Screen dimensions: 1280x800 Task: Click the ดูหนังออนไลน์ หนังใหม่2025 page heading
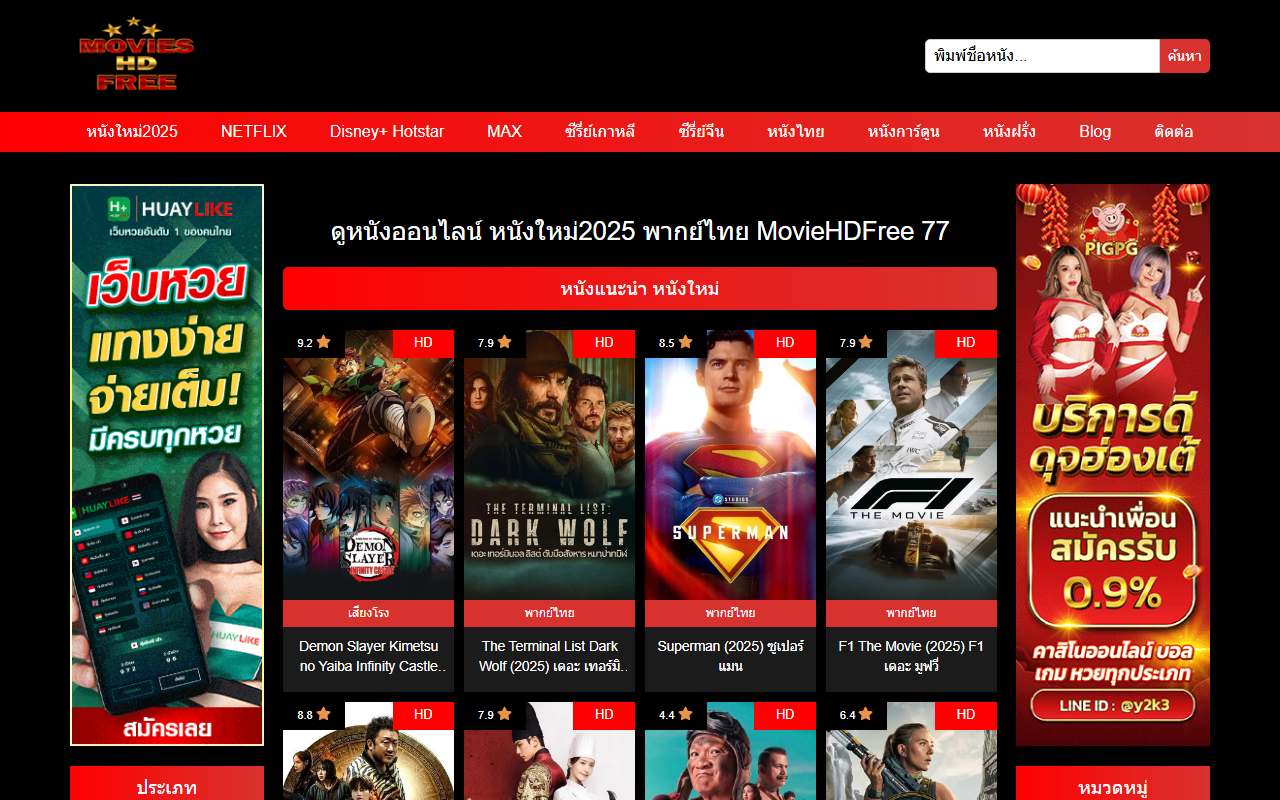click(640, 232)
